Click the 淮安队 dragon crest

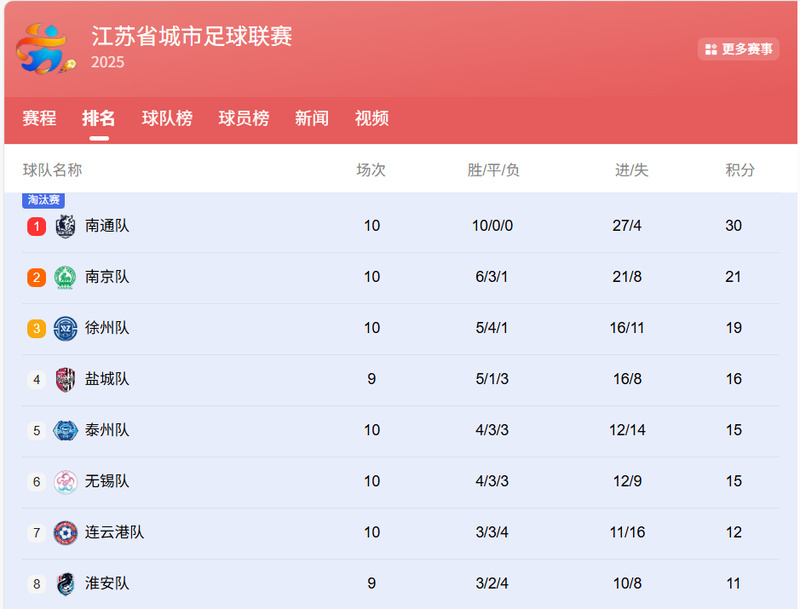coord(65,583)
